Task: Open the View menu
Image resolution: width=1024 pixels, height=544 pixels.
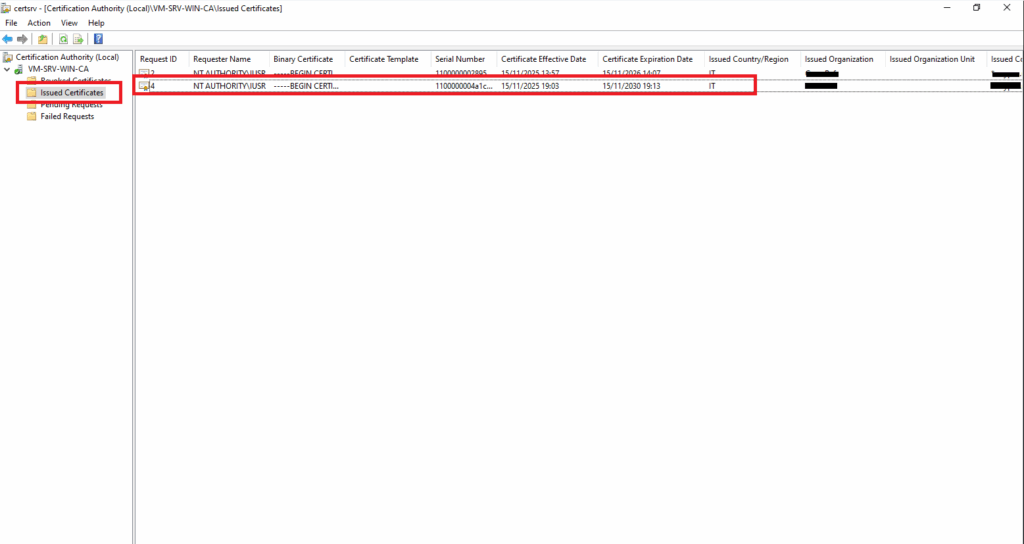Action: [x=69, y=23]
